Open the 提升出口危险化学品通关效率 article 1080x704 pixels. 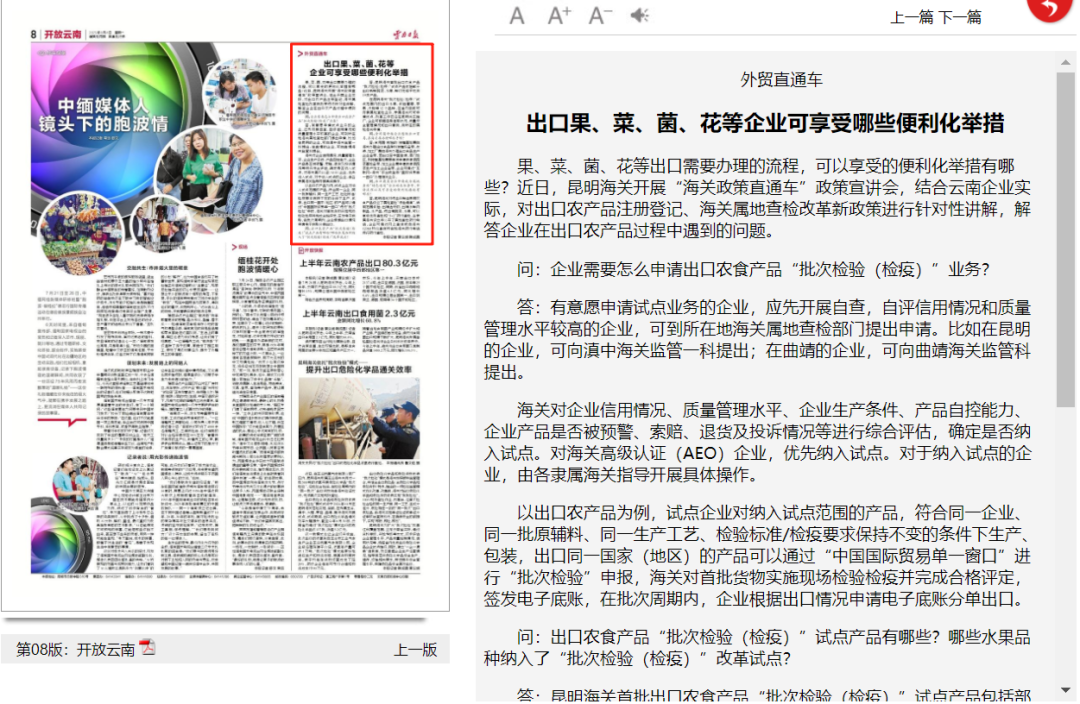[x=359, y=369]
